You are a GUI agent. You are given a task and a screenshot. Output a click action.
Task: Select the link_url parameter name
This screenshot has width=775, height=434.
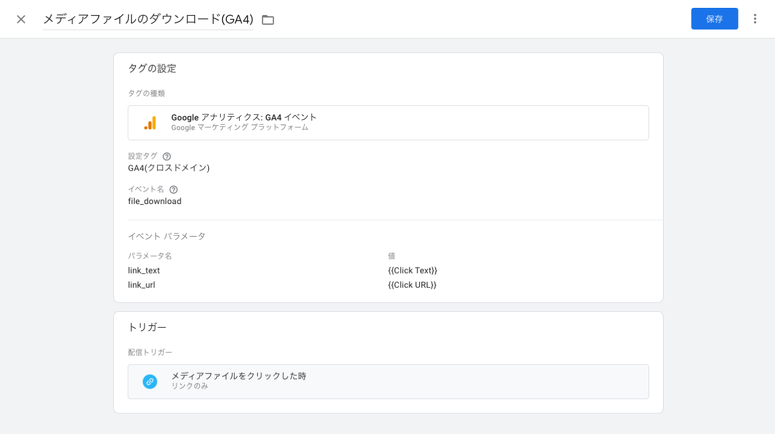142,285
